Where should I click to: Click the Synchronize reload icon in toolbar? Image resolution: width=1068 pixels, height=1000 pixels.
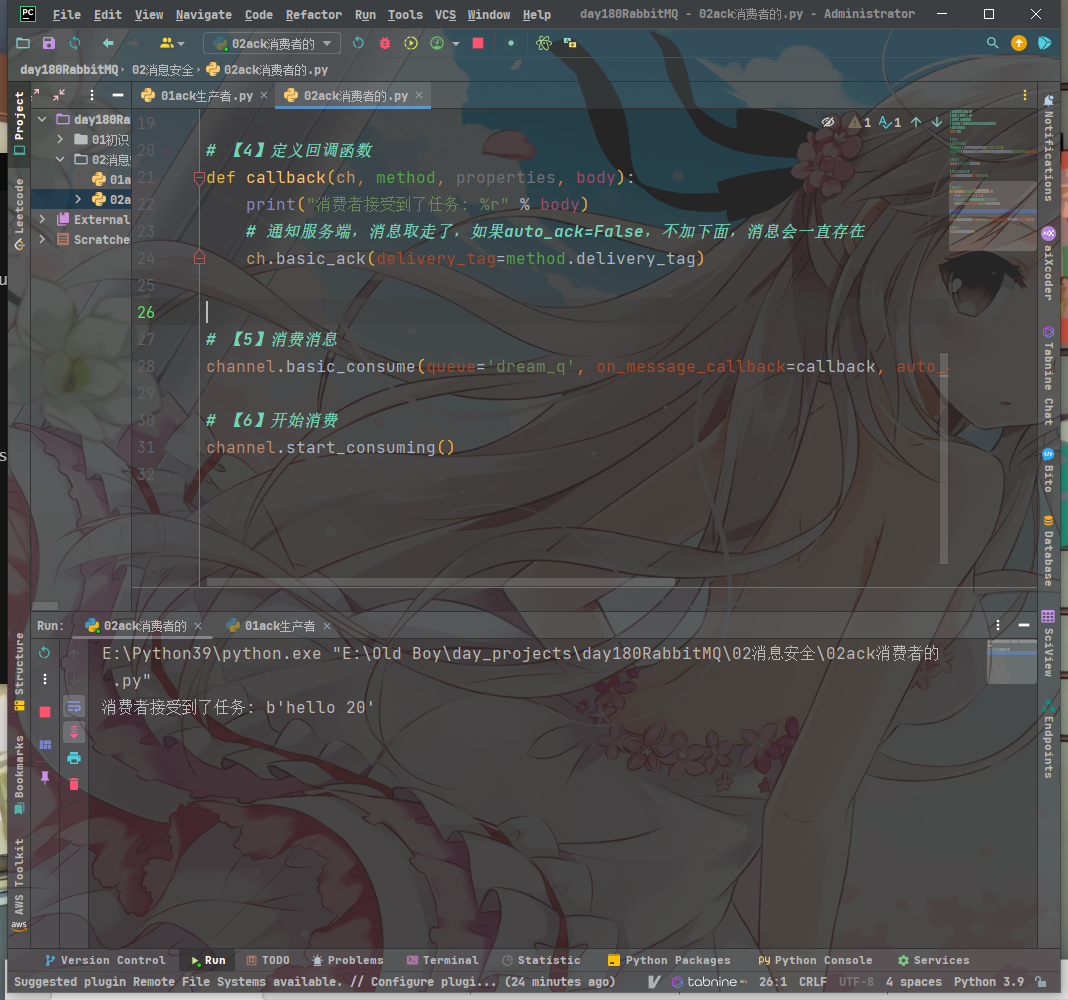(75, 44)
